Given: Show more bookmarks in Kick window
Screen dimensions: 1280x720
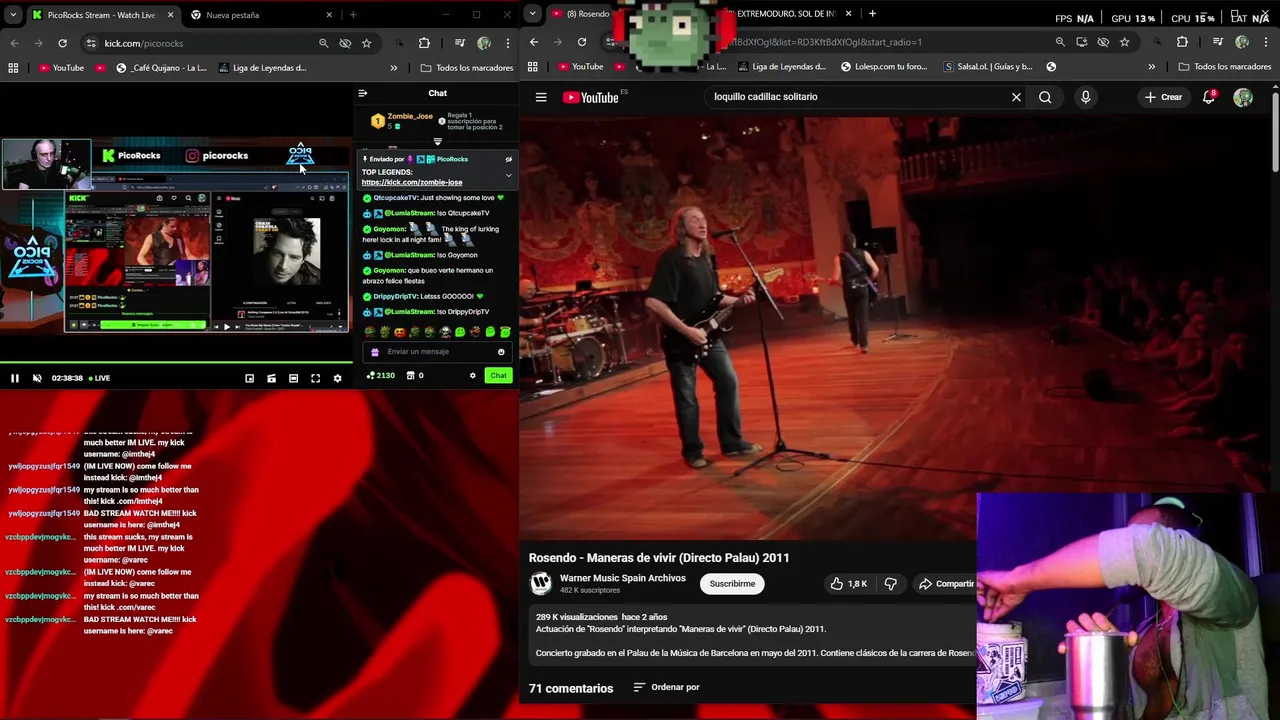Looking at the screenshot, I should tap(393, 68).
